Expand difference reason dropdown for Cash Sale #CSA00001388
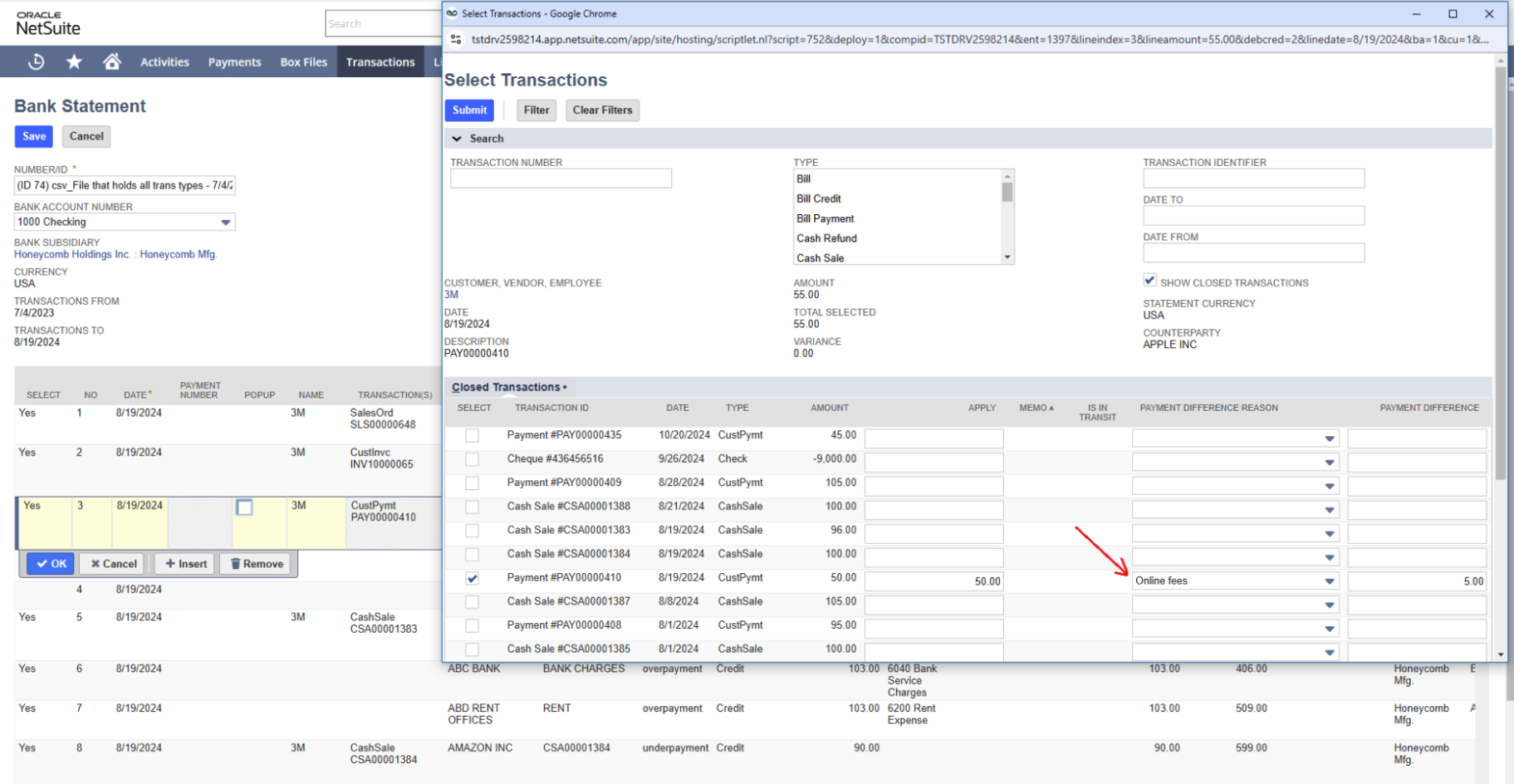 click(1330, 510)
